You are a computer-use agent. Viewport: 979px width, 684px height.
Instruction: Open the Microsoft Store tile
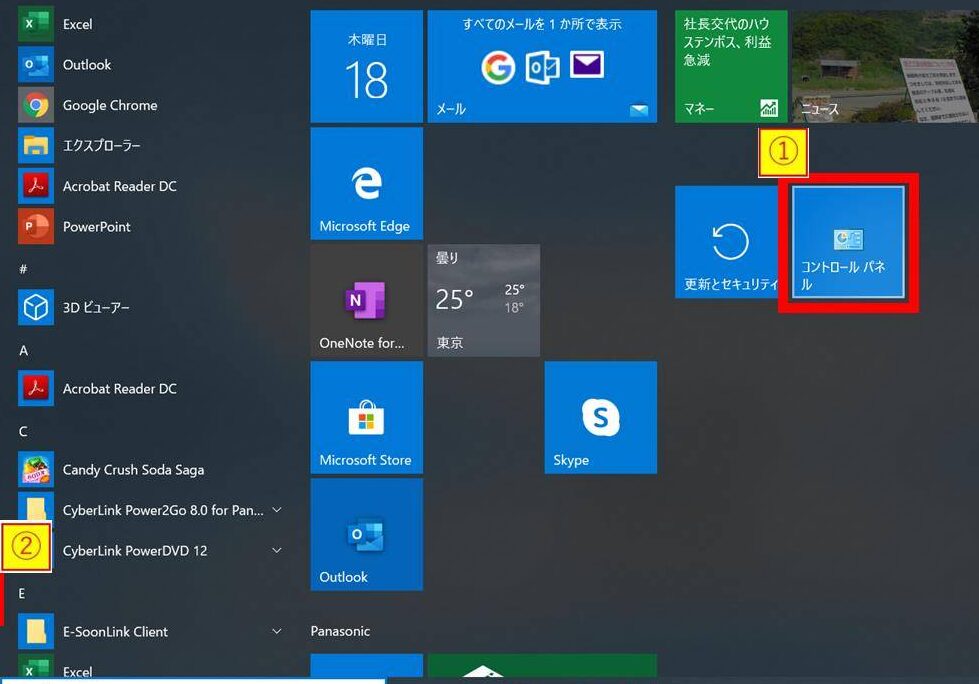click(367, 418)
